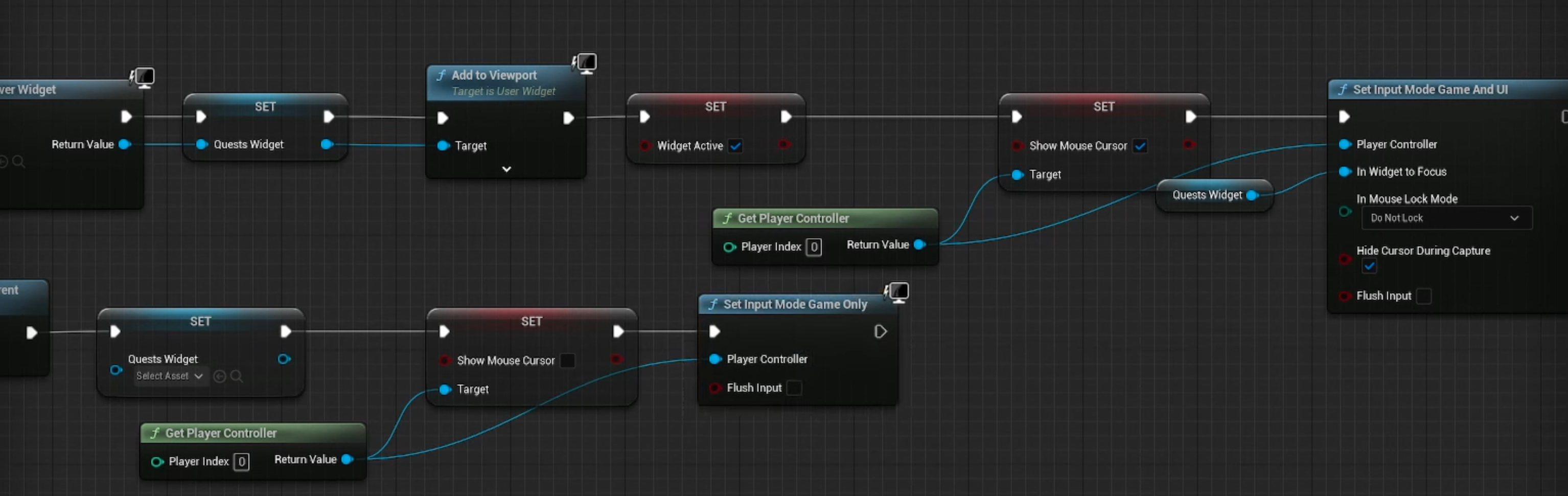The width and height of the screenshot is (1568, 496).
Task: Click the Set Input Mode Game Only output exec pin
Action: (880, 331)
